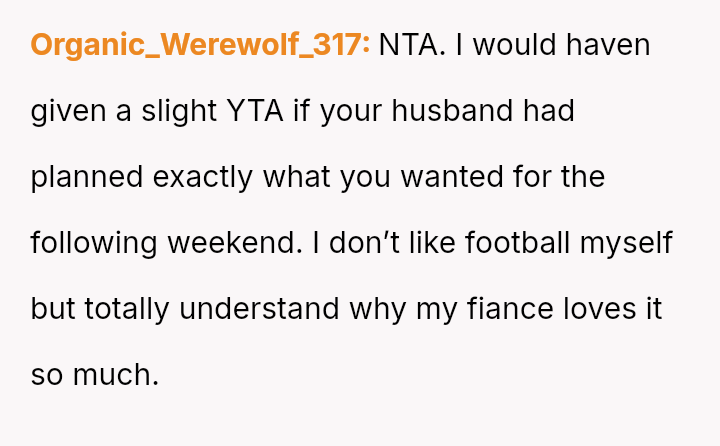Open the Organic_Werewolf_317 user profile
Viewport: 720px width, 446px height.
[200, 45]
